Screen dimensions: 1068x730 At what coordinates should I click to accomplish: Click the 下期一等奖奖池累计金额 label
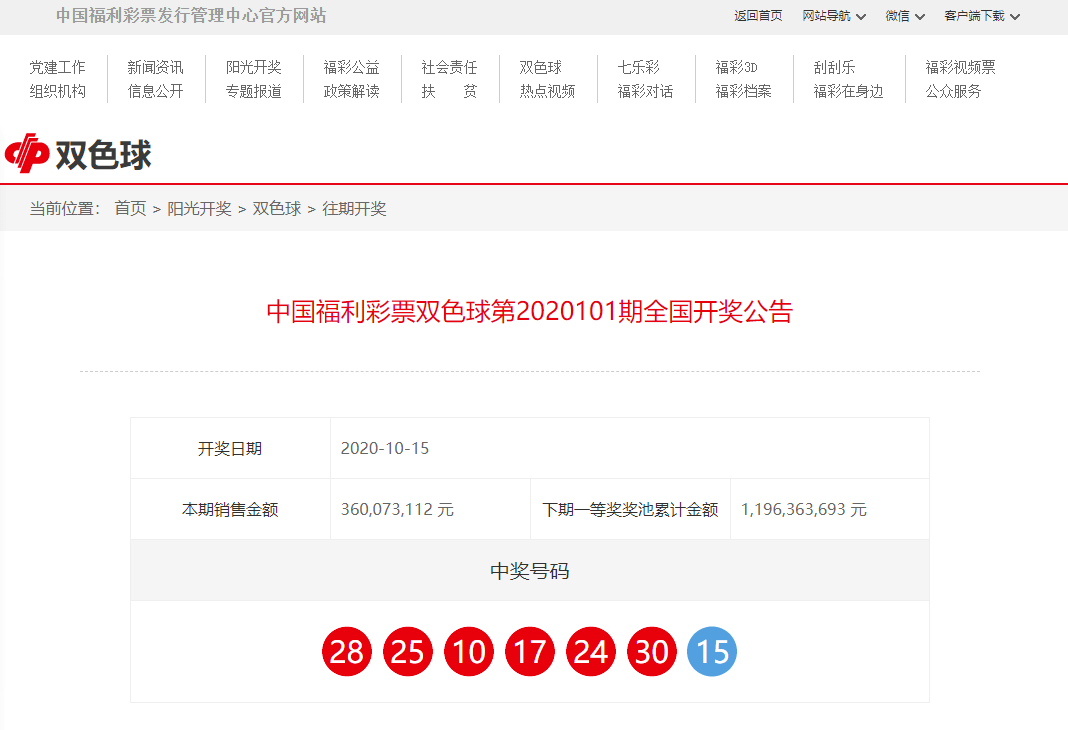point(630,509)
